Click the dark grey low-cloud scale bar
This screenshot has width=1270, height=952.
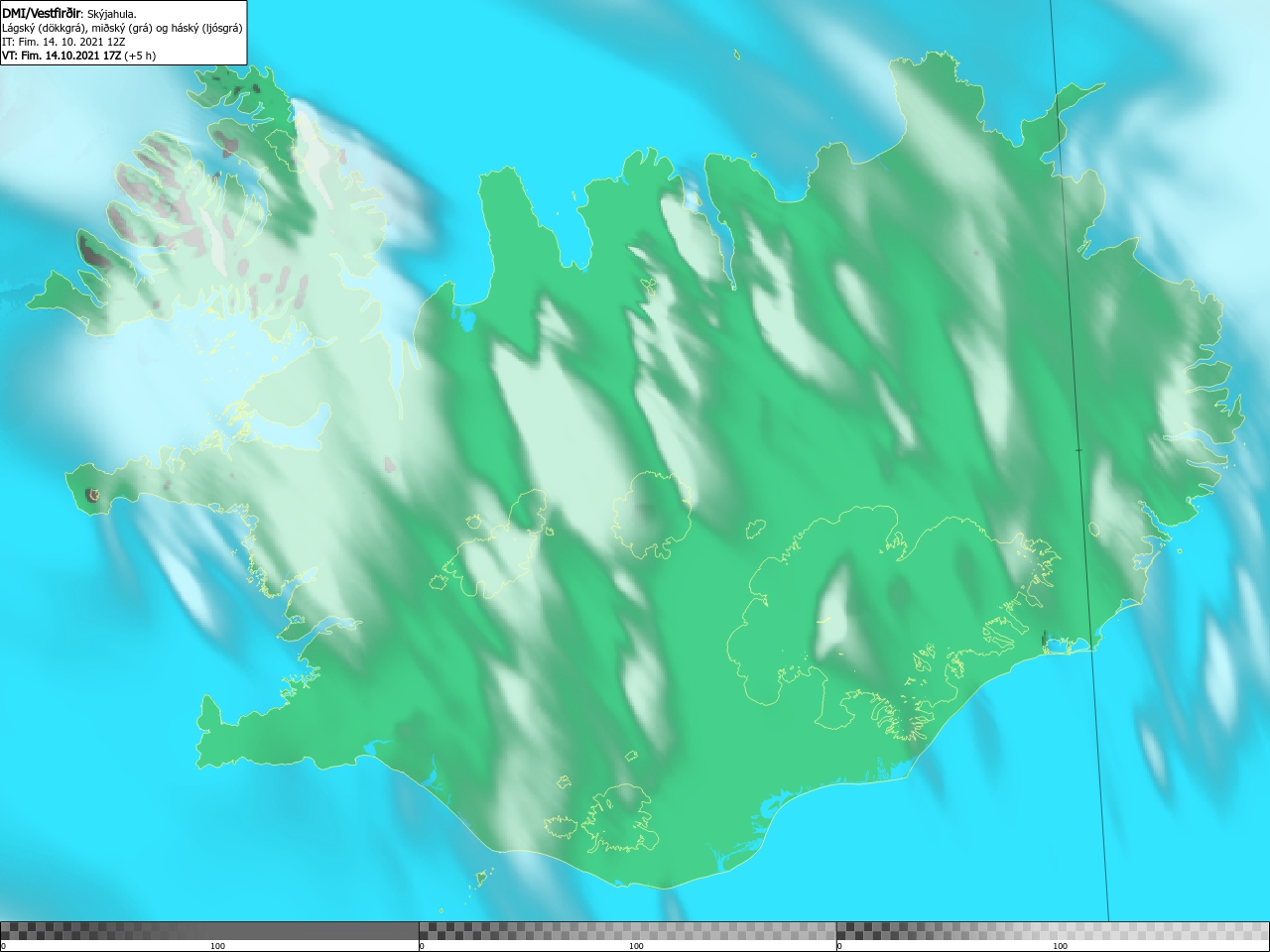point(209,931)
